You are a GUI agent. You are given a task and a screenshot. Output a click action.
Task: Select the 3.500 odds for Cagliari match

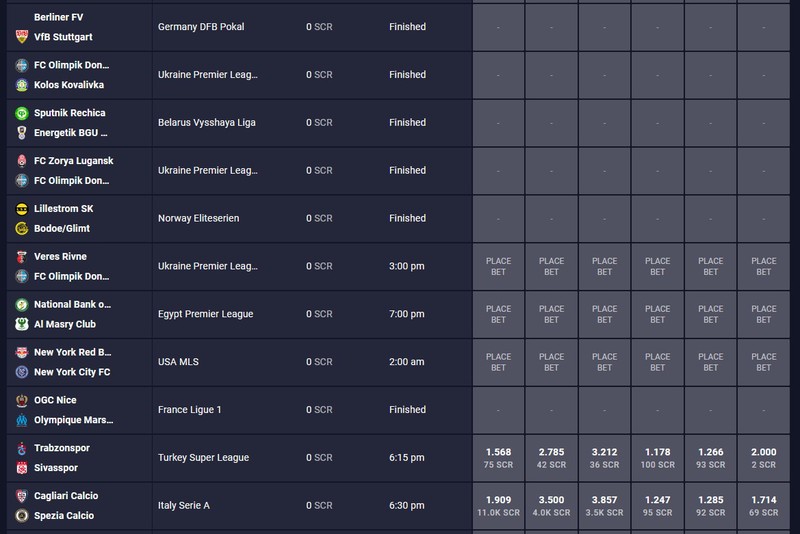click(552, 506)
